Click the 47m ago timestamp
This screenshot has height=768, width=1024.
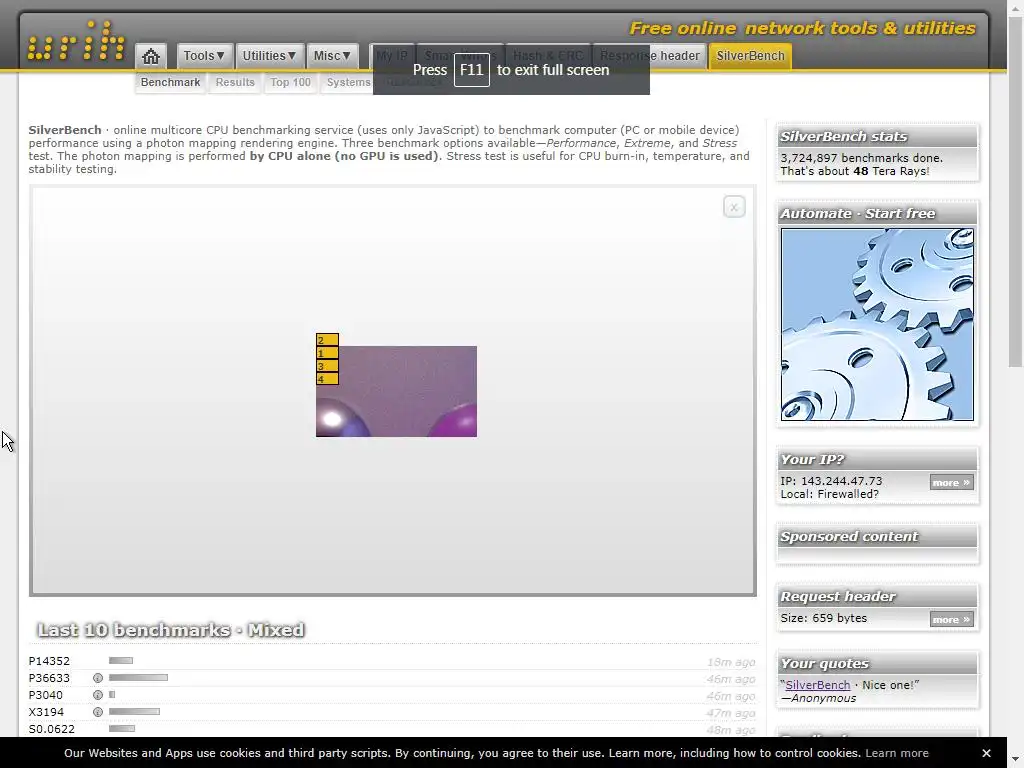(731, 713)
